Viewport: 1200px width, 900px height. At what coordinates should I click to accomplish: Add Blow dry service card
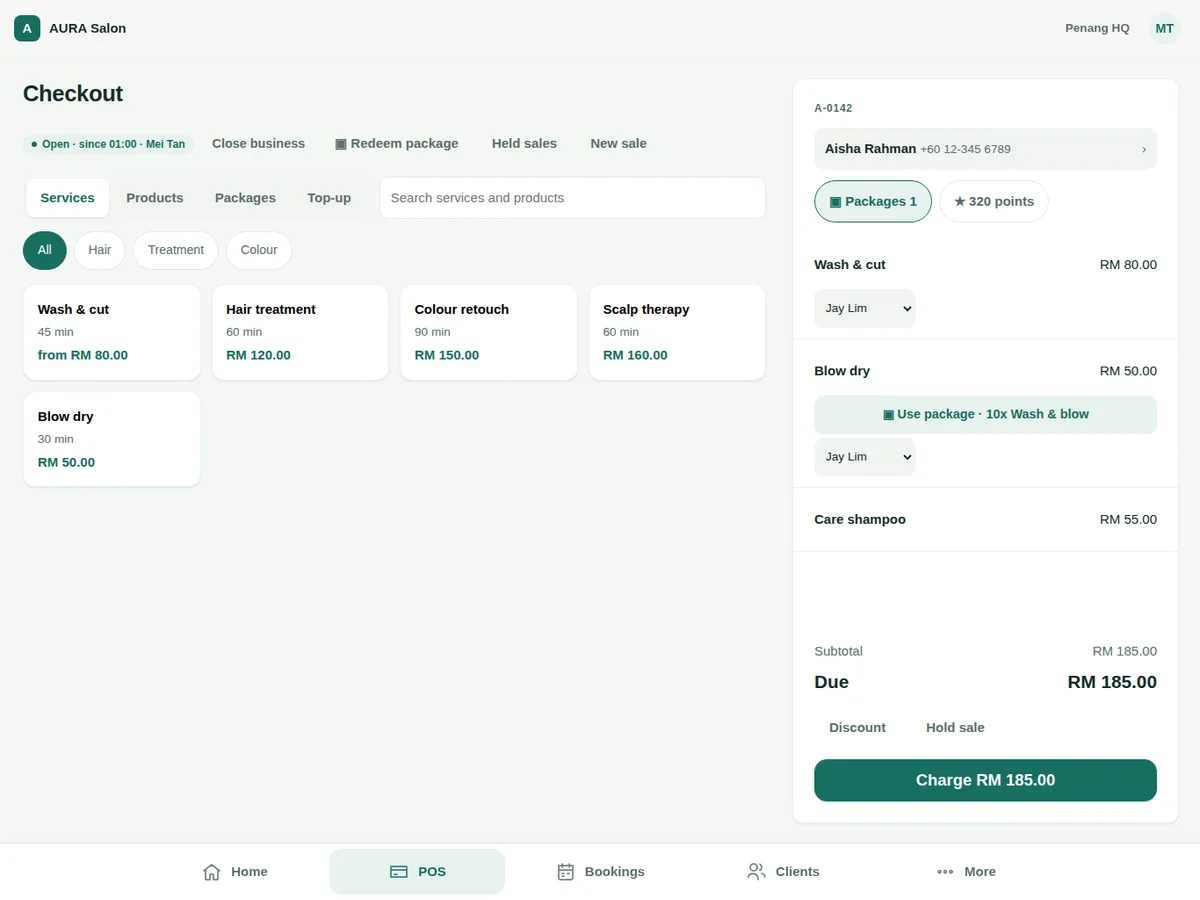pyautogui.click(x=112, y=439)
